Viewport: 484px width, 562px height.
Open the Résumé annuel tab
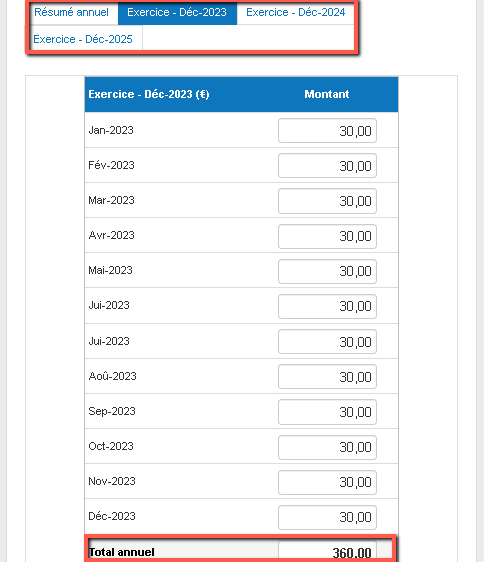[x=71, y=13]
